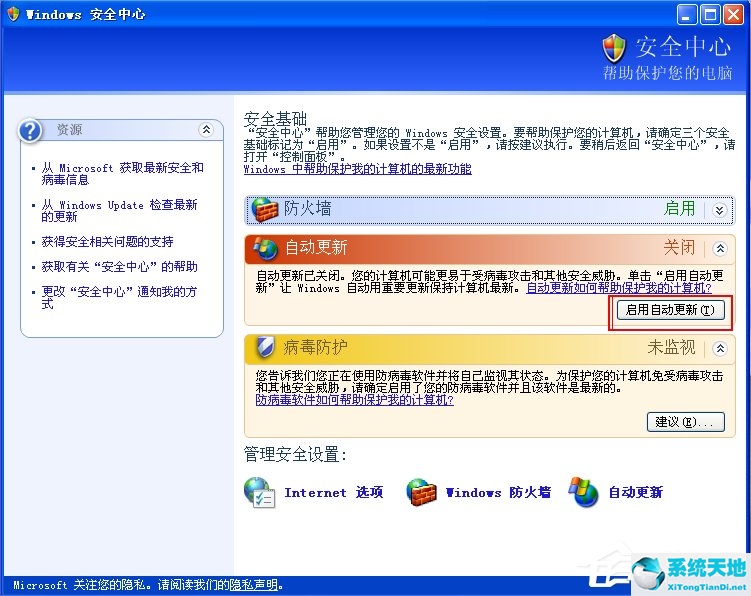Open the 隐私声明 link in status bar
The width and height of the screenshot is (751, 596).
(253, 585)
